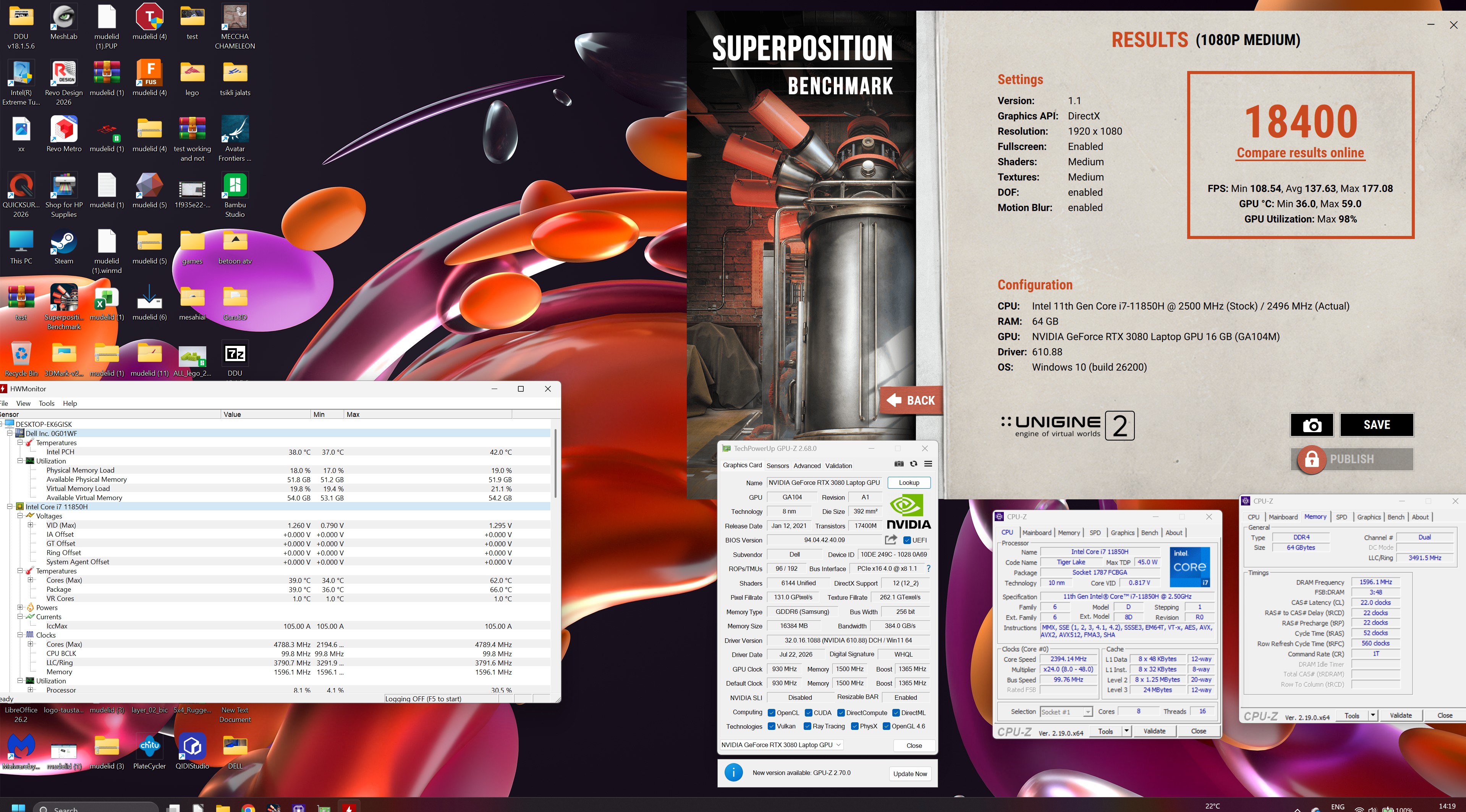Toggle the Ray Tracing checkbox in GPU-Z
Viewport: 1466px width, 812px height.
(x=807, y=726)
